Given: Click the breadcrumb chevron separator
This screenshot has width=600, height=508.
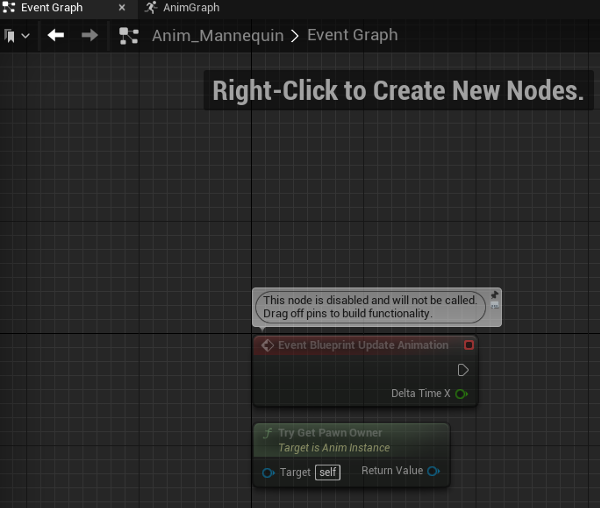Looking at the screenshot, I should (x=295, y=36).
